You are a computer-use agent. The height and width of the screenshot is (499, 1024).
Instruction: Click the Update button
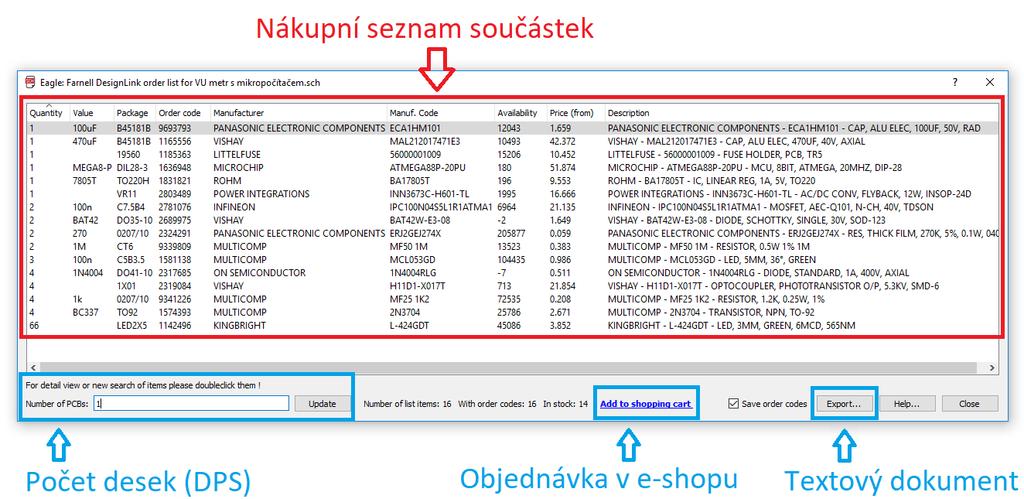point(322,404)
